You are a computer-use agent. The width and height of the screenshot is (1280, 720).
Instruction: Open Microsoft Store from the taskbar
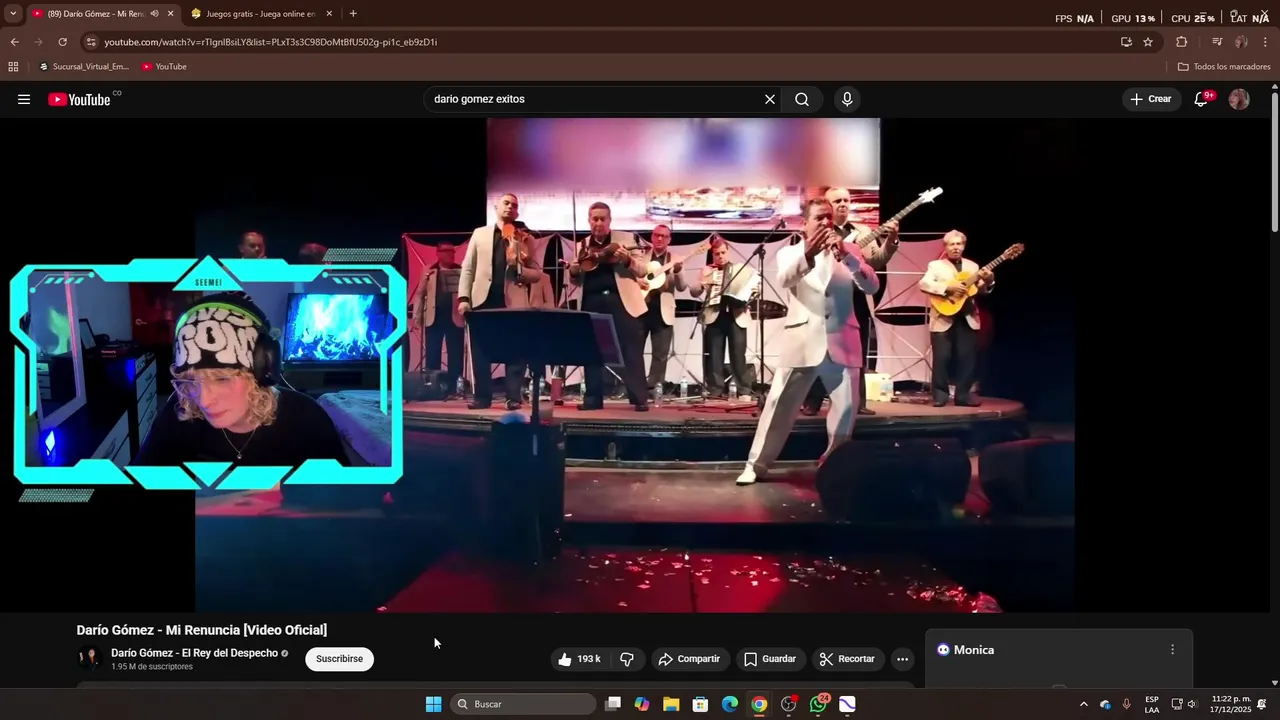coord(701,704)
